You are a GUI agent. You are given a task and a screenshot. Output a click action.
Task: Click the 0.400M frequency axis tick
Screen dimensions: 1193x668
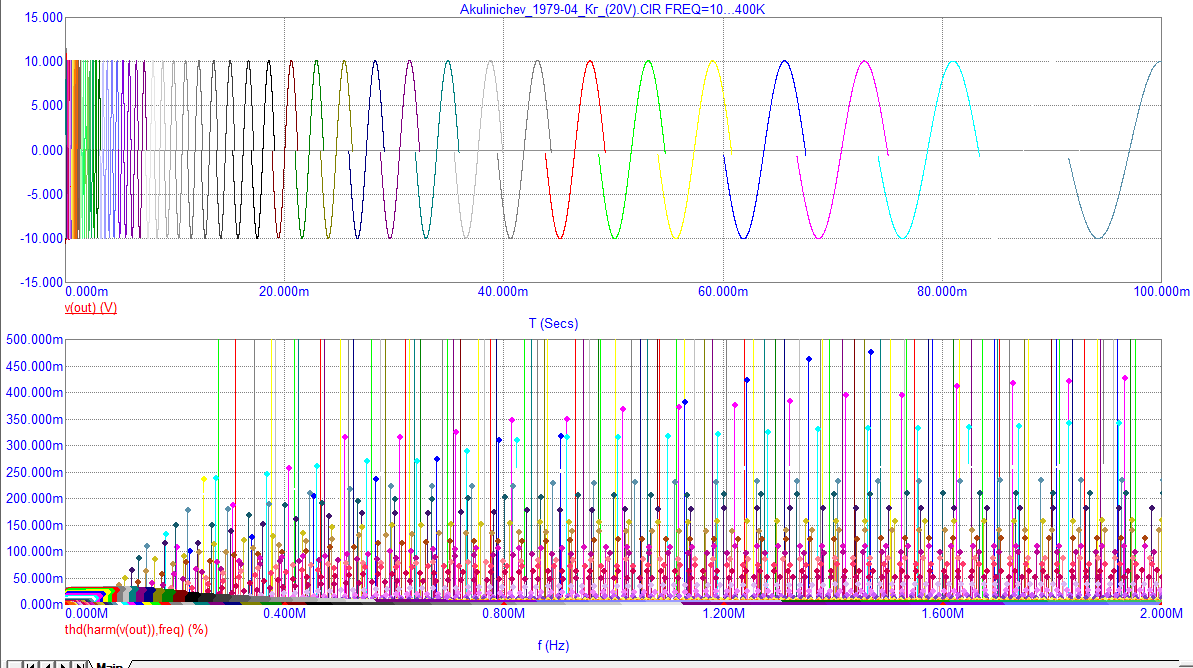[285, 613]
